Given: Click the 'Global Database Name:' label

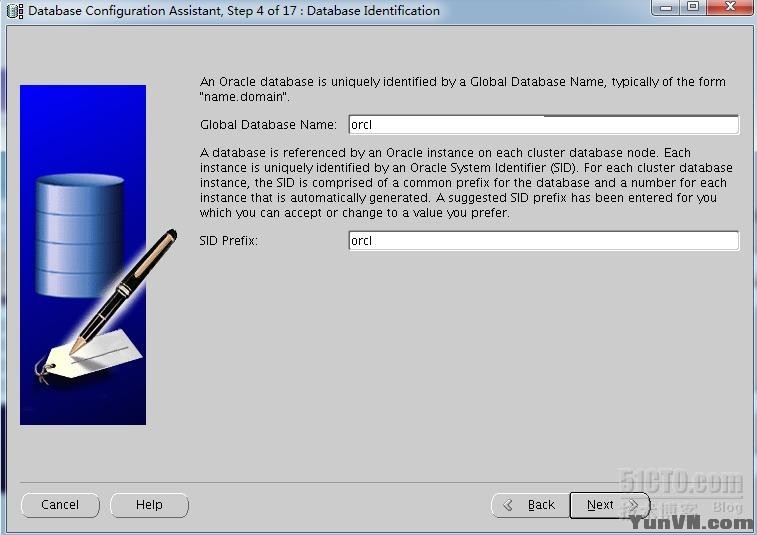Looking at the screenshot, I should click(x=268, y=125).
